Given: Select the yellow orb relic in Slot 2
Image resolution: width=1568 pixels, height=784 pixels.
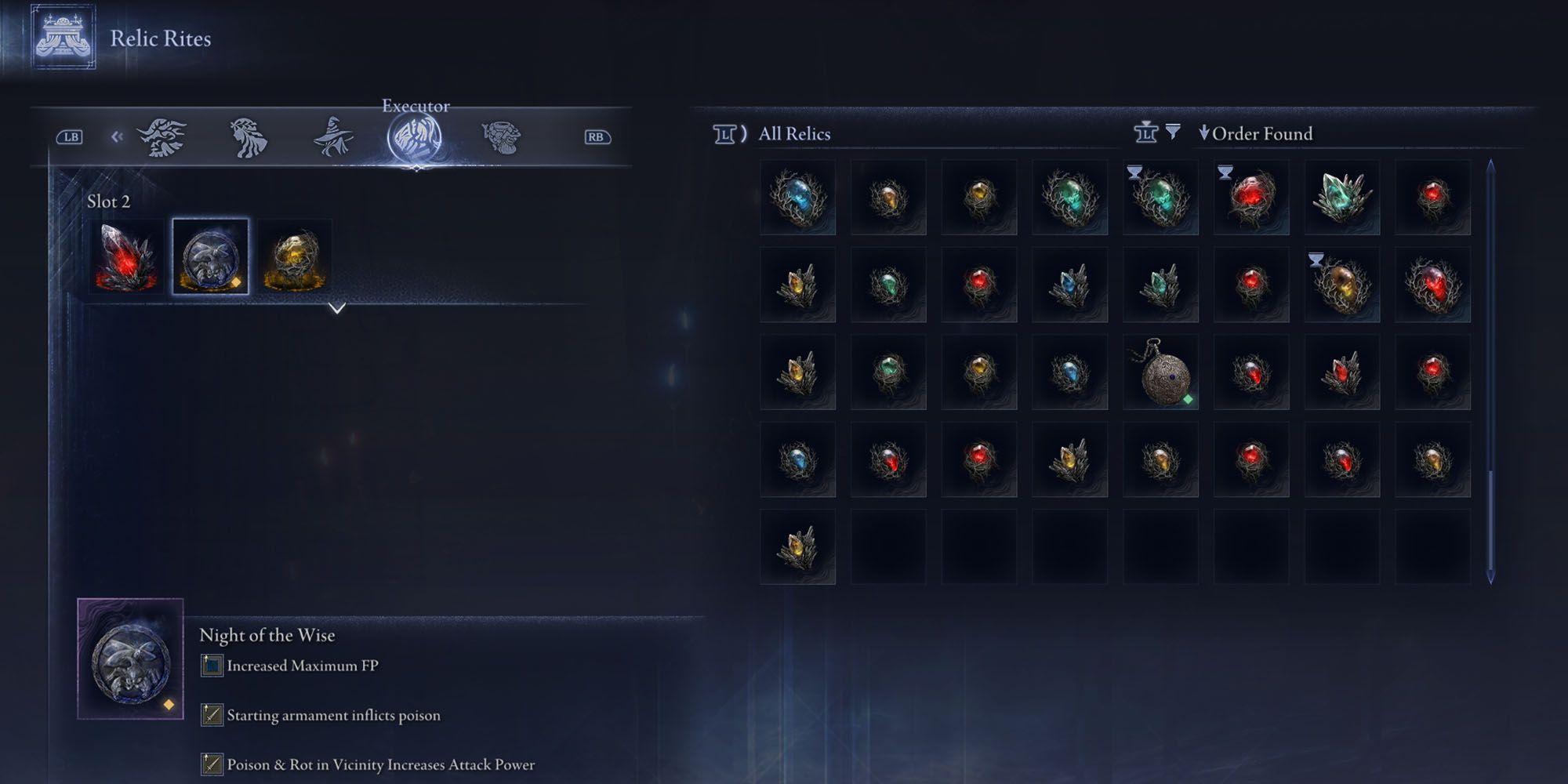Looking at the screenshot, I should pos(294,257).
